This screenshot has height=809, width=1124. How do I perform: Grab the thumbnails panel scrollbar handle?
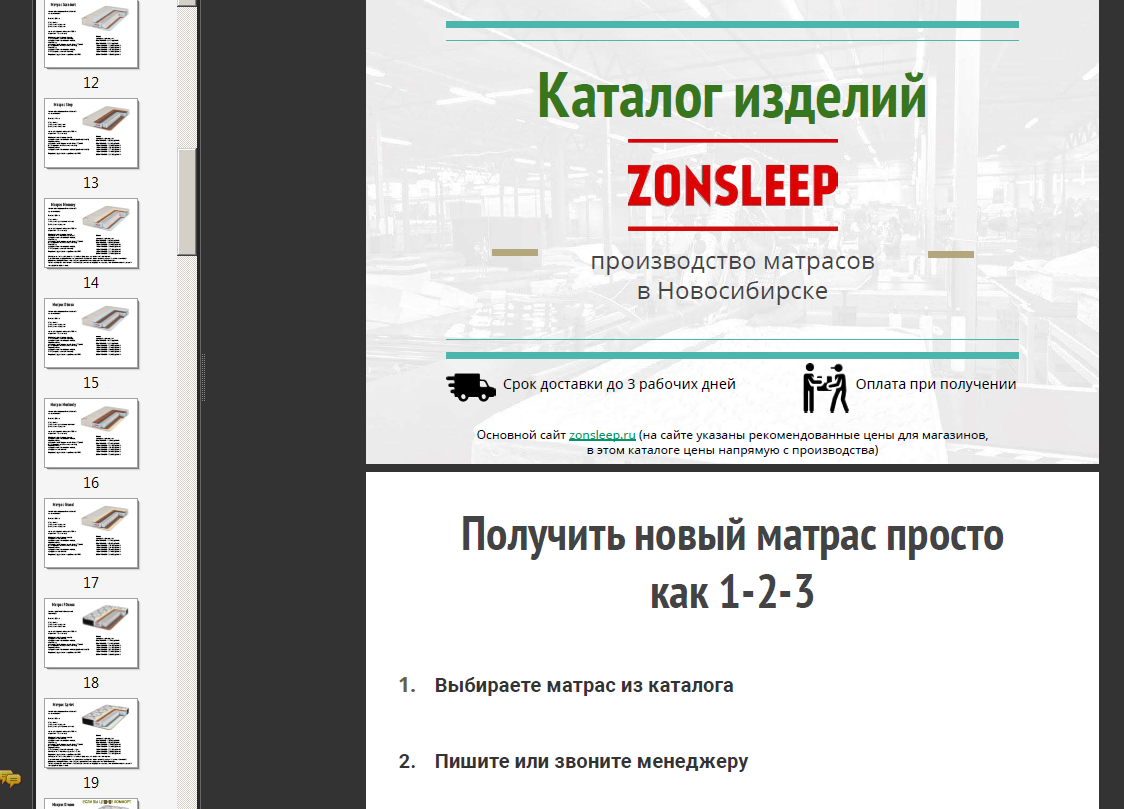tap(187, 201)
